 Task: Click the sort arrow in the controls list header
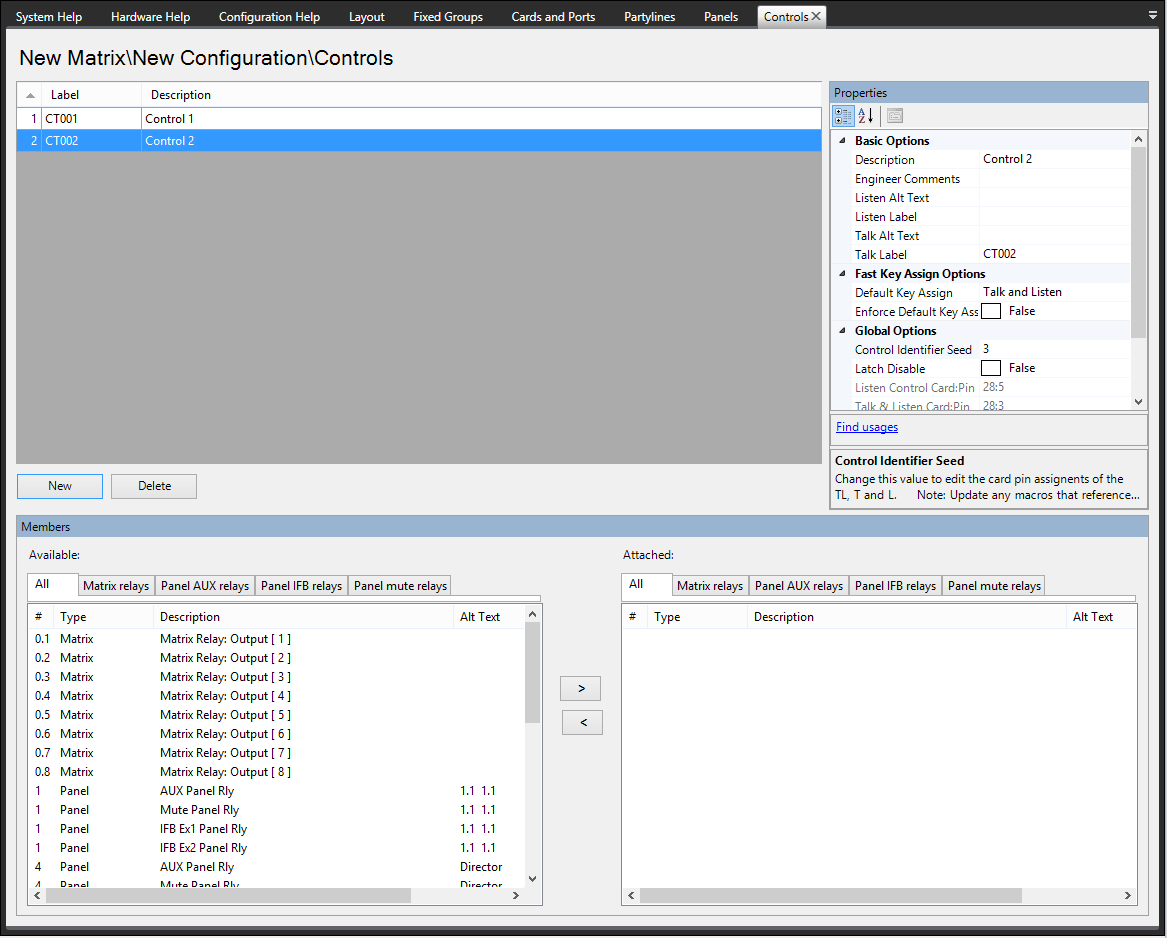coord(30,95)
